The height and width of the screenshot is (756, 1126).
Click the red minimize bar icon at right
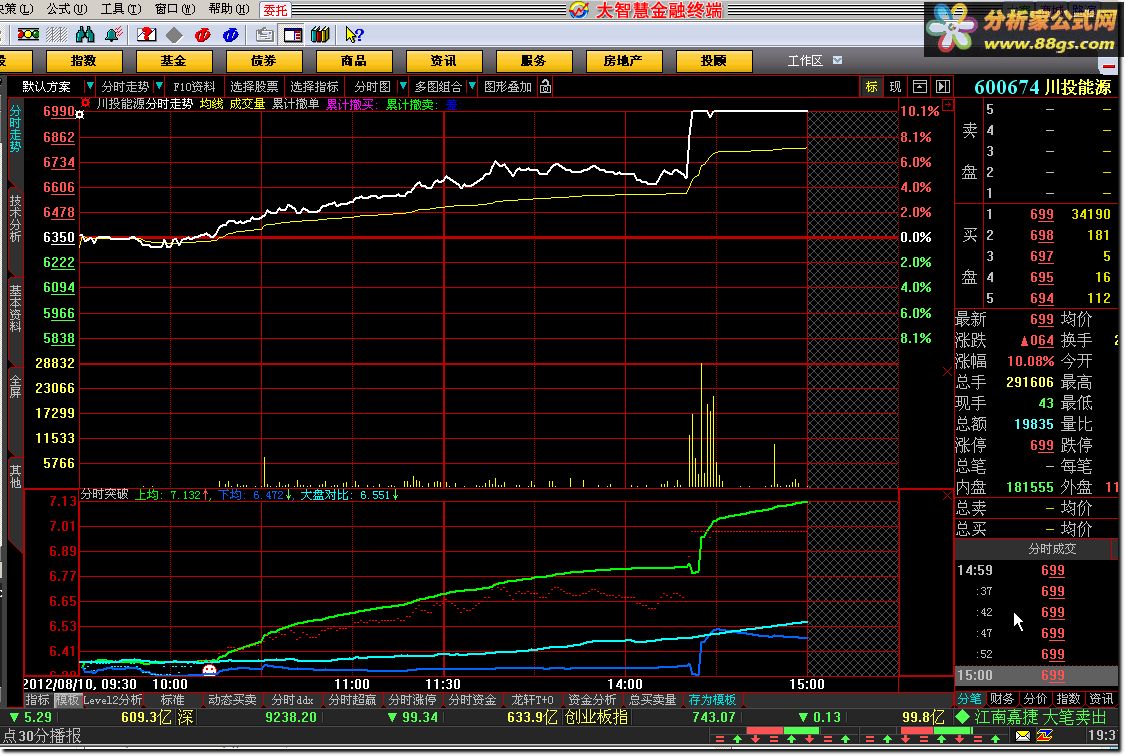tap(1109, 67)
